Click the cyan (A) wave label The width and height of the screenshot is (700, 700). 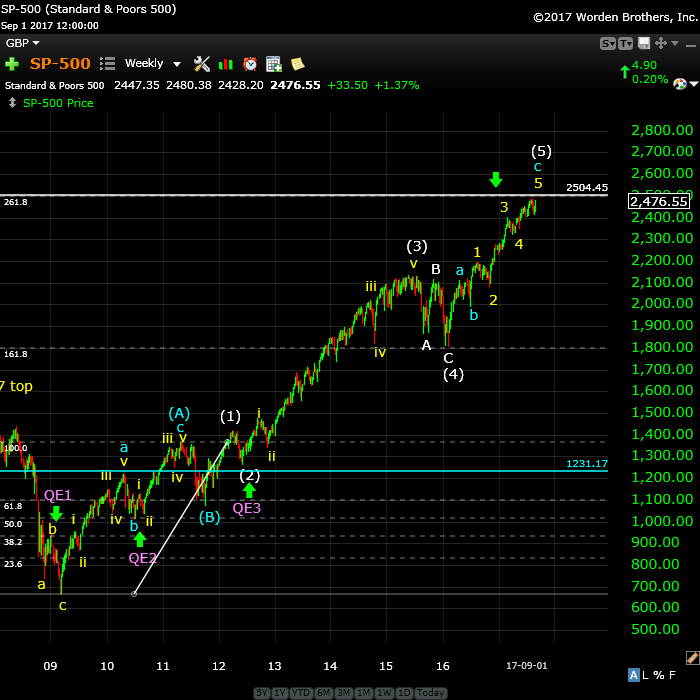(x=179, y=413)
